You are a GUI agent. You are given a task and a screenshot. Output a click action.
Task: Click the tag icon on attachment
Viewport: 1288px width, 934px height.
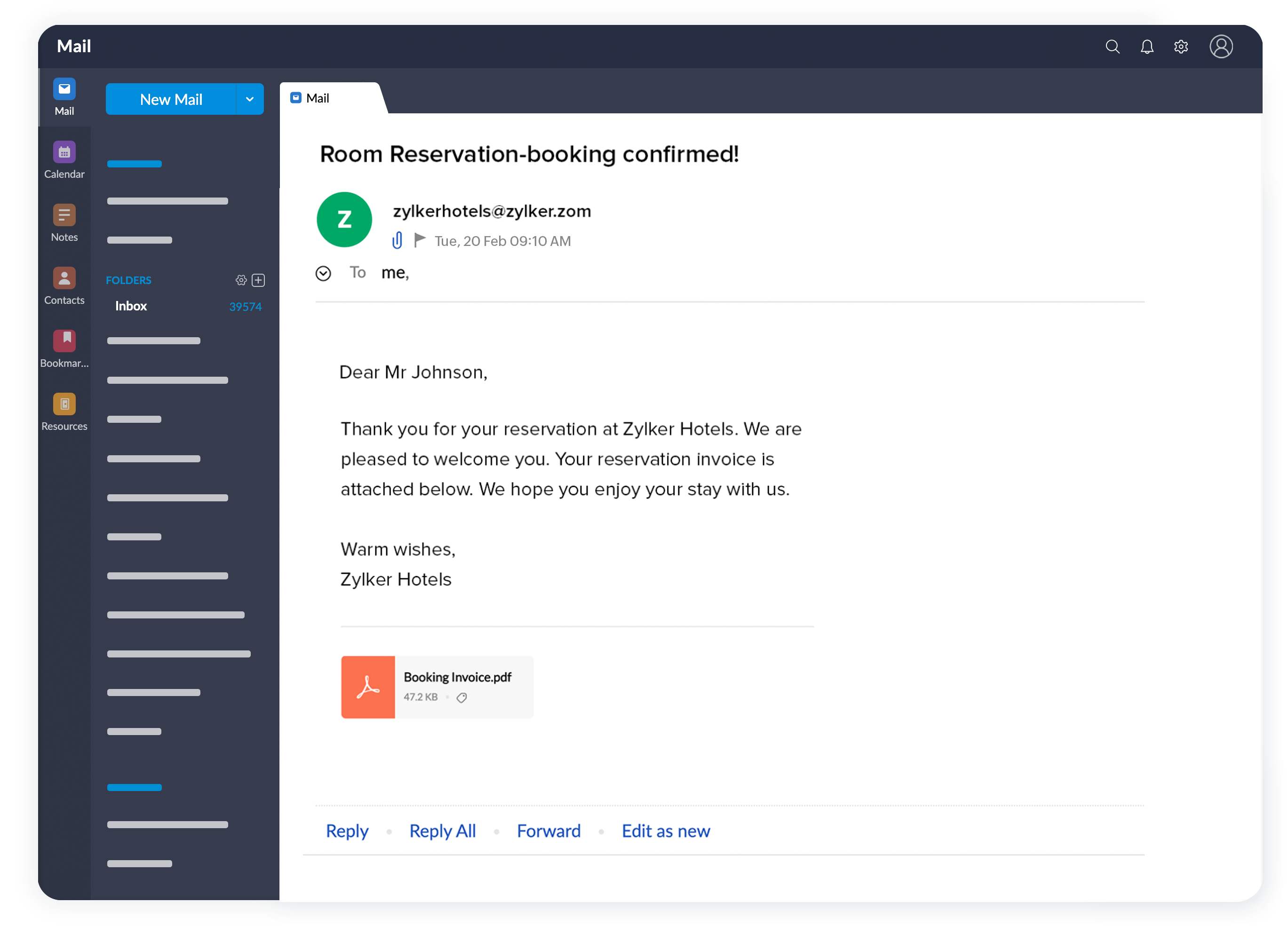[461, 698]
